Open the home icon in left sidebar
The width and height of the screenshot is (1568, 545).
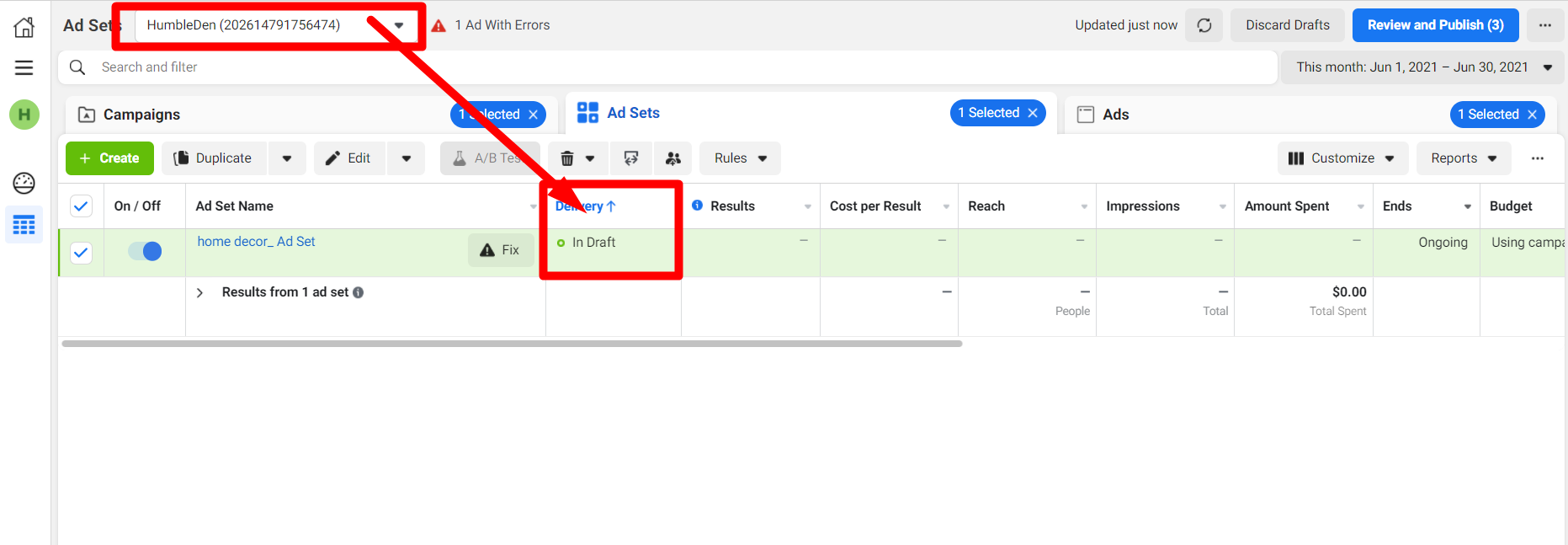tap(24, 27)
